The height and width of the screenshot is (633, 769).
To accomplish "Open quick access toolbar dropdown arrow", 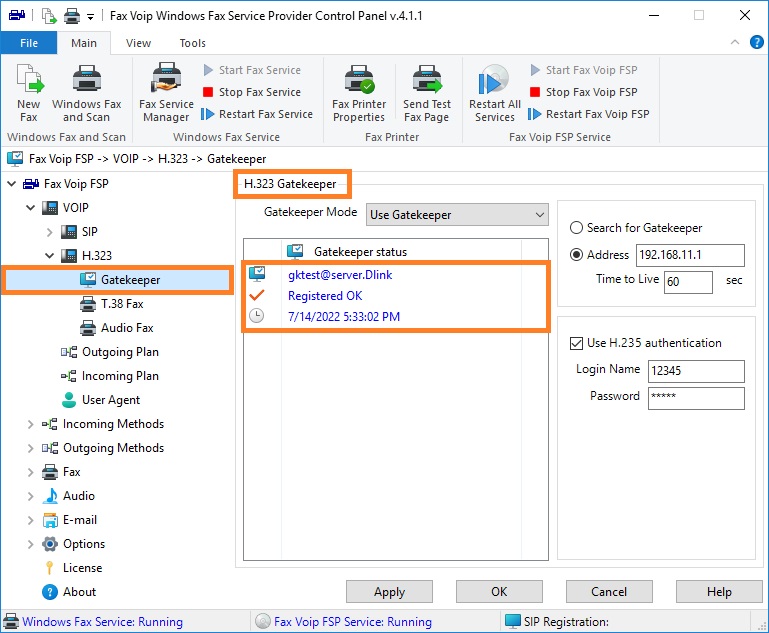I will [90, 17].
